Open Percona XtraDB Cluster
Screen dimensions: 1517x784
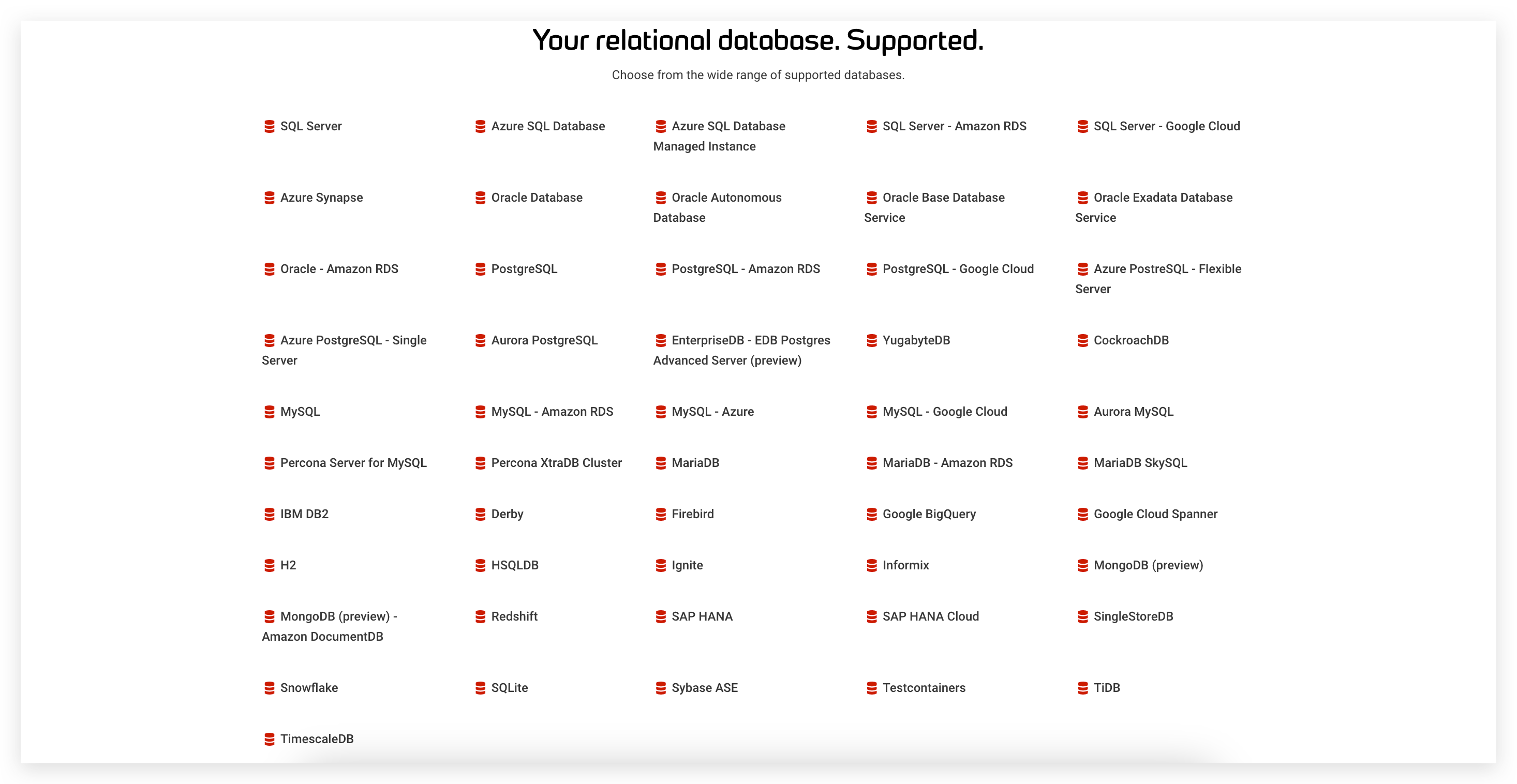[556, 463]
